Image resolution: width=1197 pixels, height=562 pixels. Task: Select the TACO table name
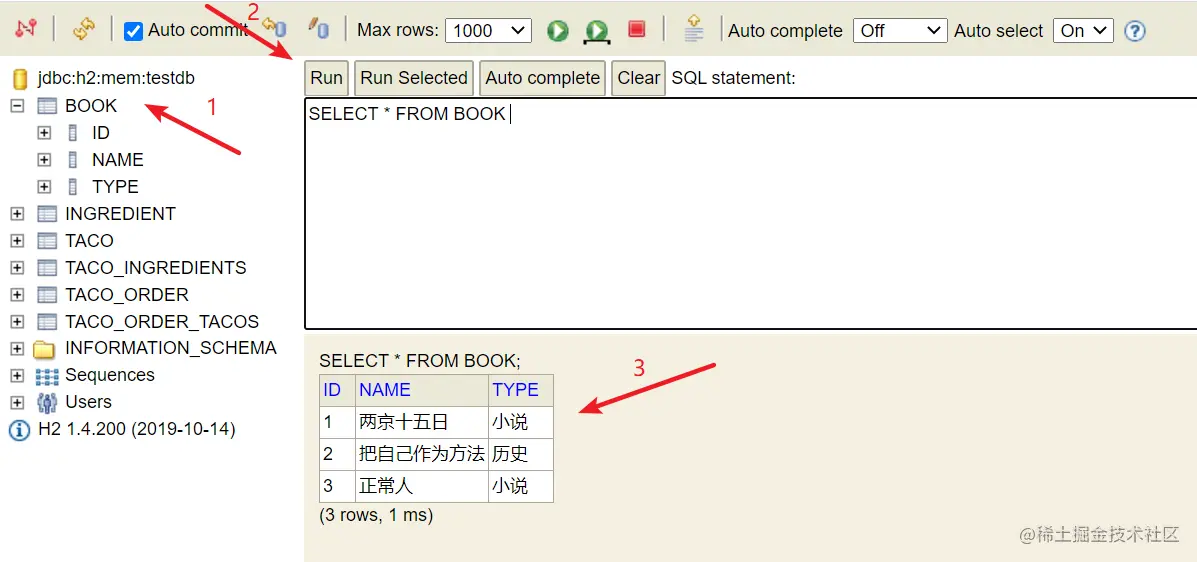89,241
